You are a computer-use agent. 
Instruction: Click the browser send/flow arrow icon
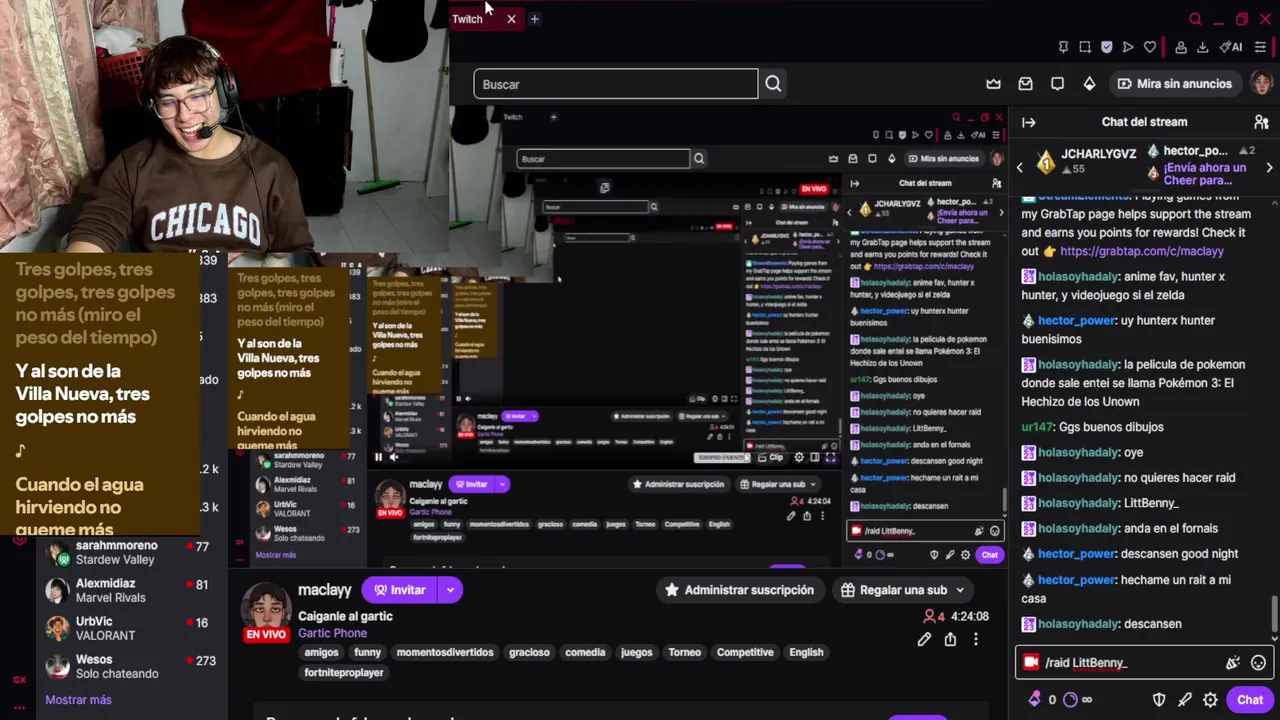pos(1128,47)
